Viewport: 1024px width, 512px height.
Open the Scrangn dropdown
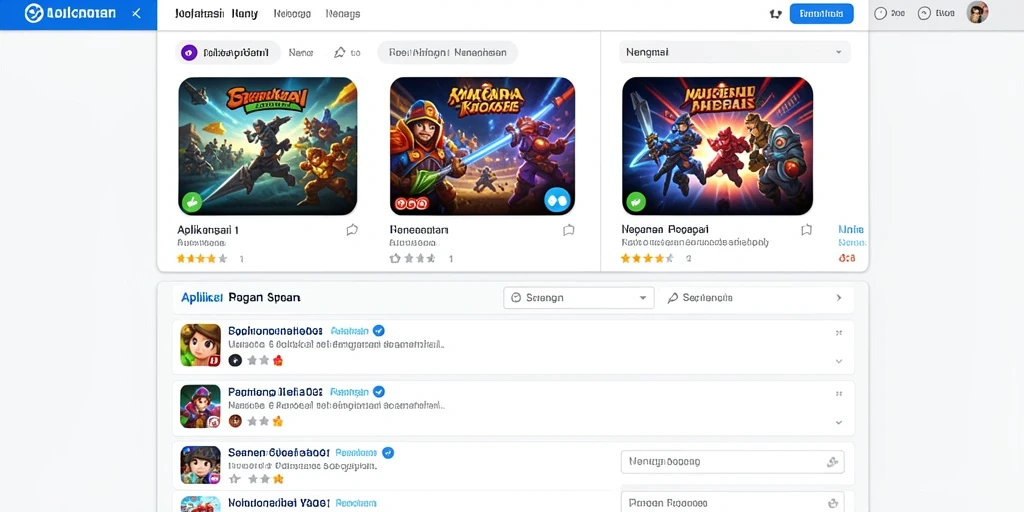click(x=579, y=298)
